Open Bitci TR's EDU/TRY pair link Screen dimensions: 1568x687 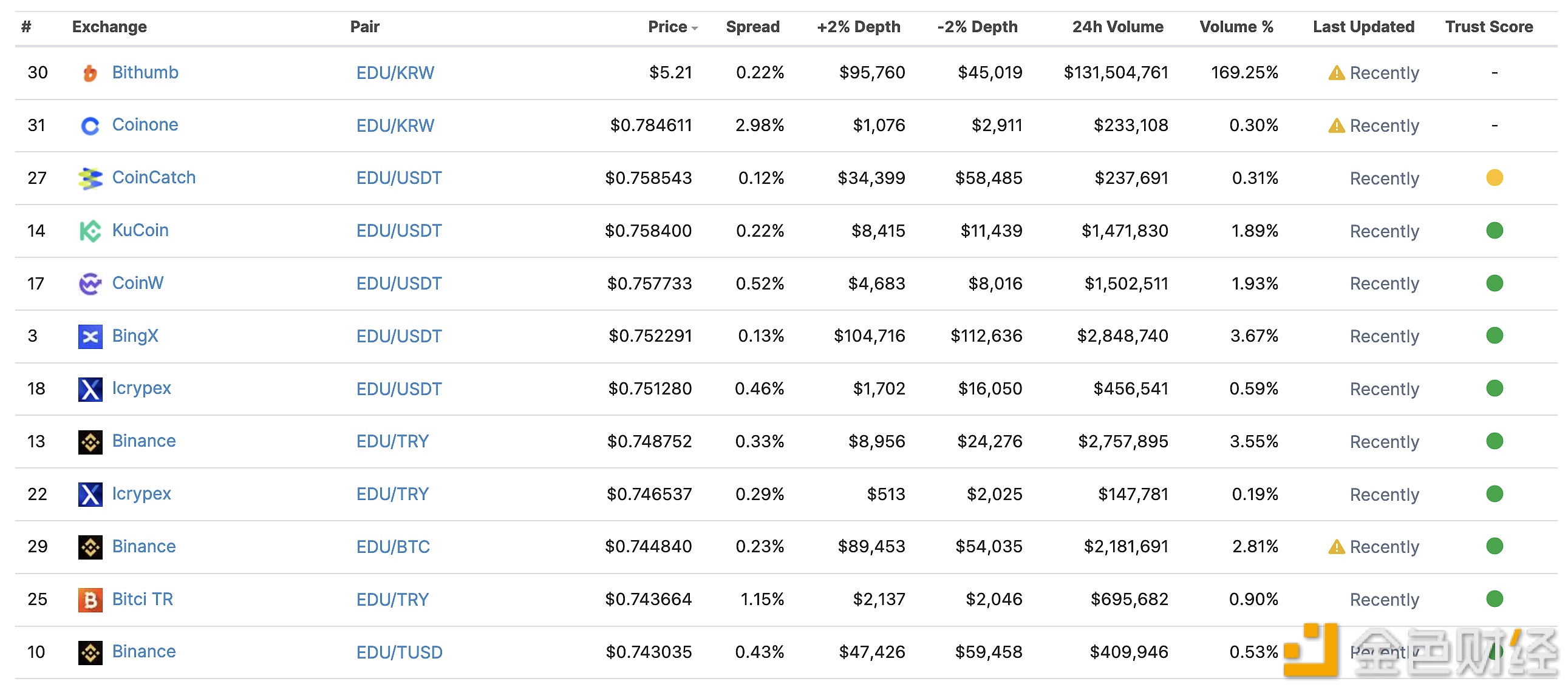(x=393, y=600)
